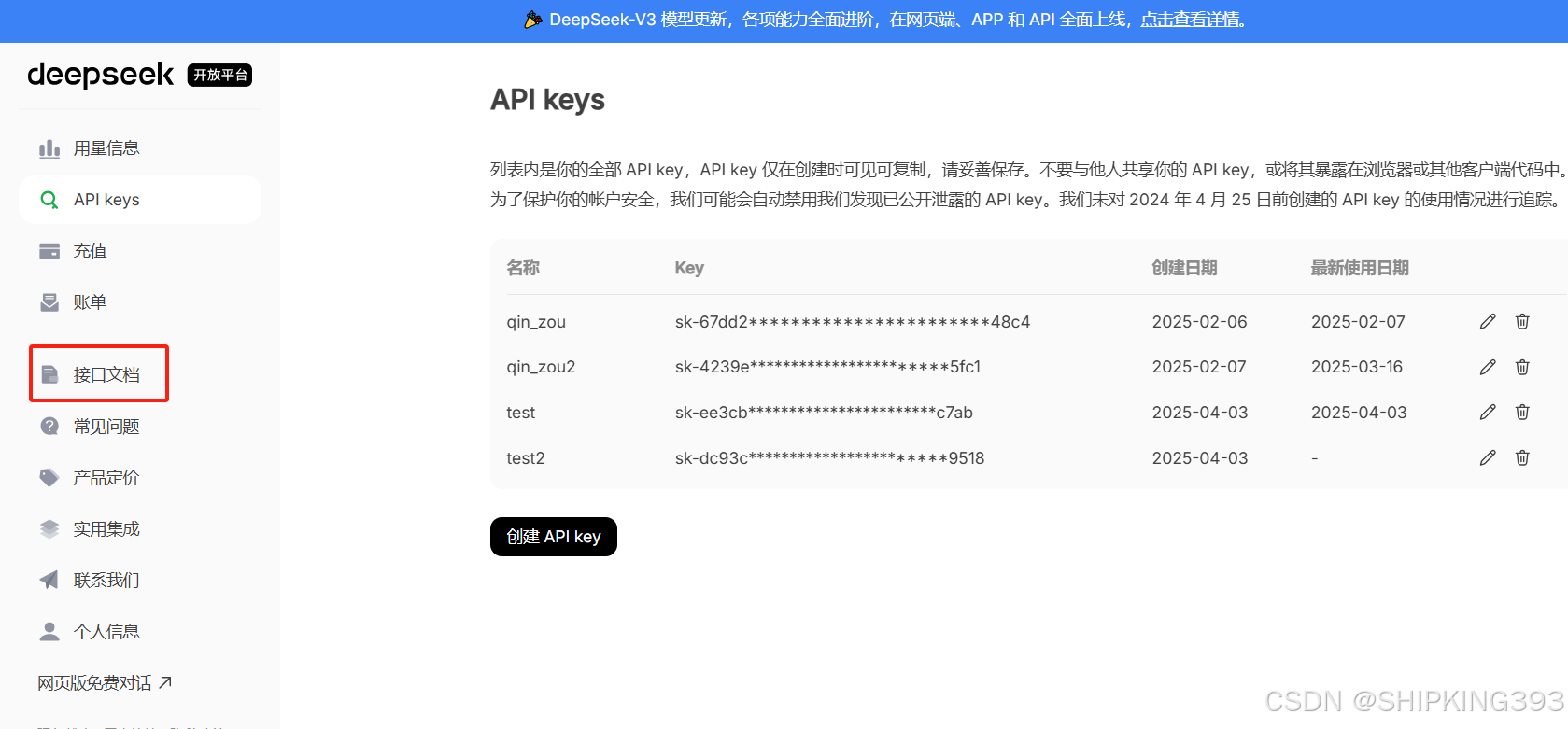The width and height of the screenshot is (1568, 729).
Task: Click the name cell qin_zou2
Action: pos(541,367)
